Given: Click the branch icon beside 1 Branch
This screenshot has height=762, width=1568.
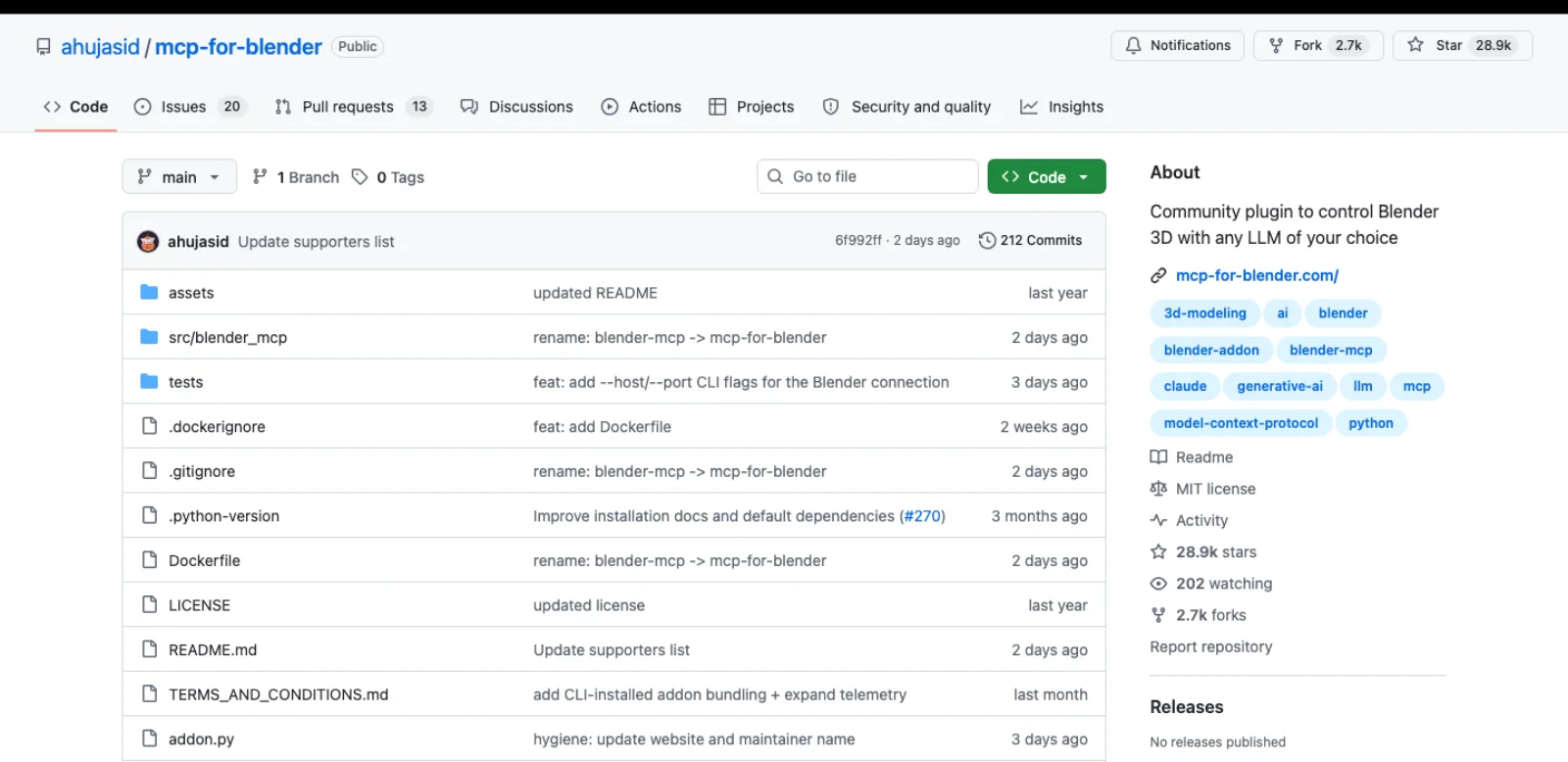Looking at the screenshot, I should pos(260,177).
